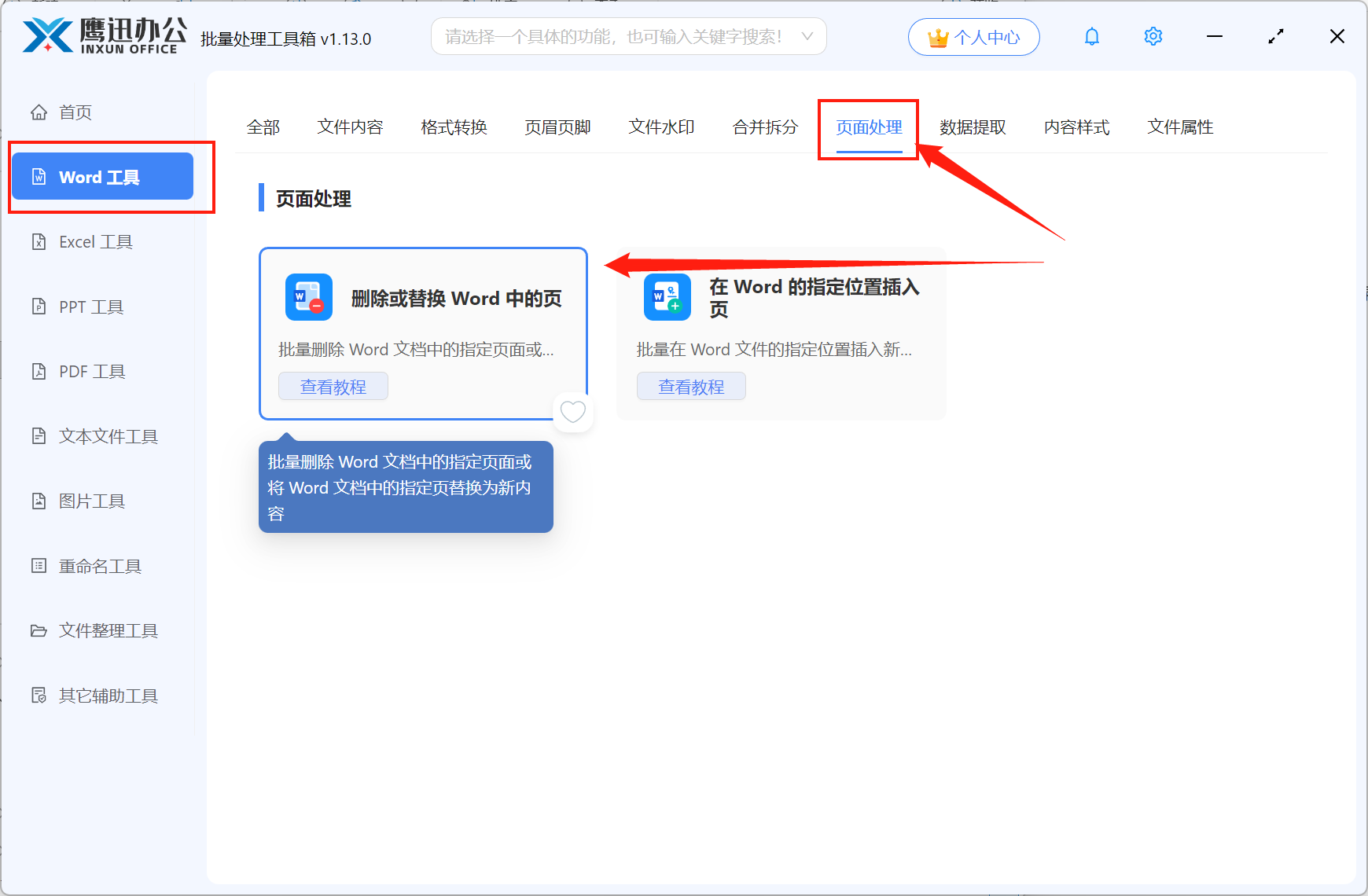Switch to the 数据提取 tab
The height and width of the screenshot is (896, 1368).
[973, 127]
